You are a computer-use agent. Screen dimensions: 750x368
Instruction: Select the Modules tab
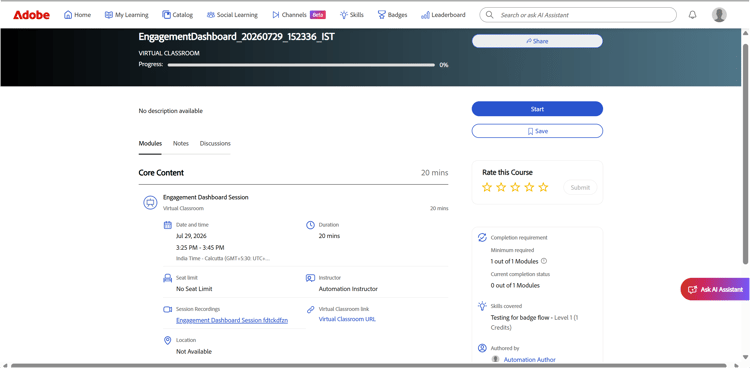[x=150, y=144]
